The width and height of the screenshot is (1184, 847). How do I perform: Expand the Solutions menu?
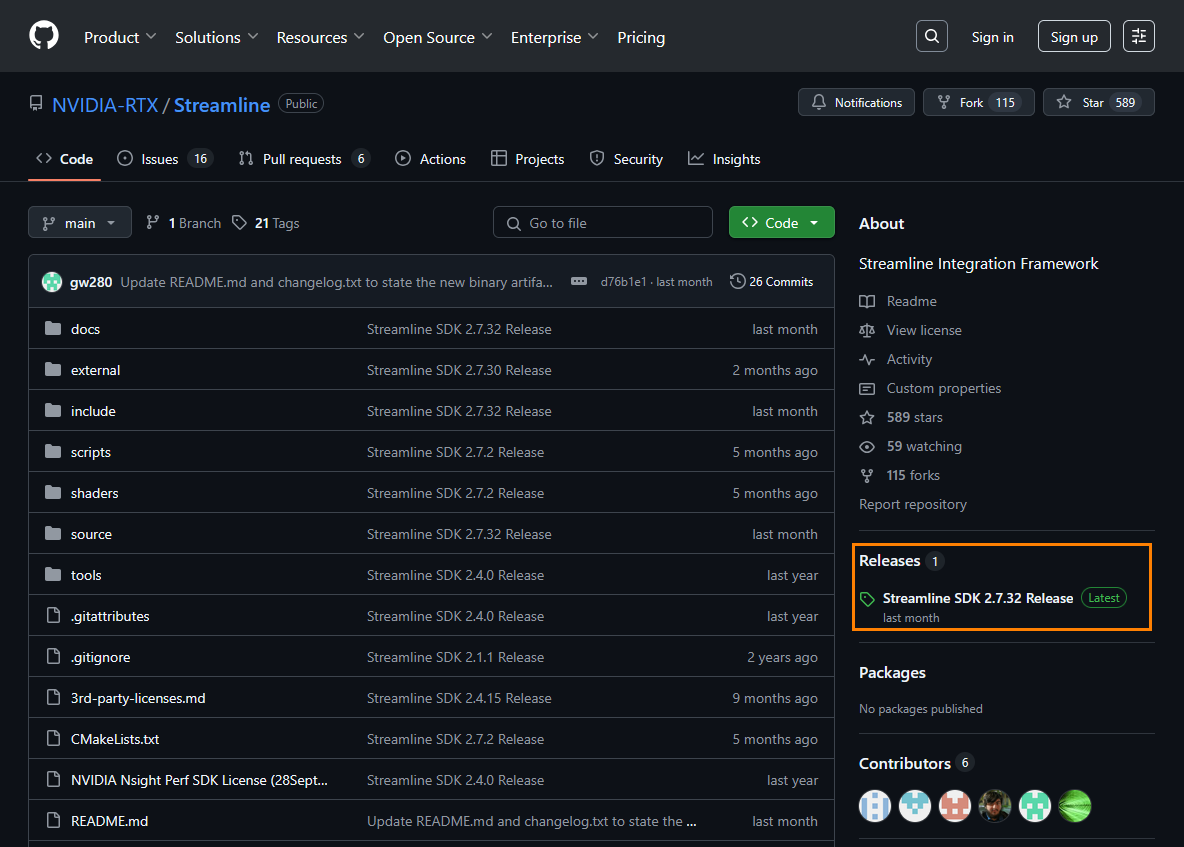(217, 37)
